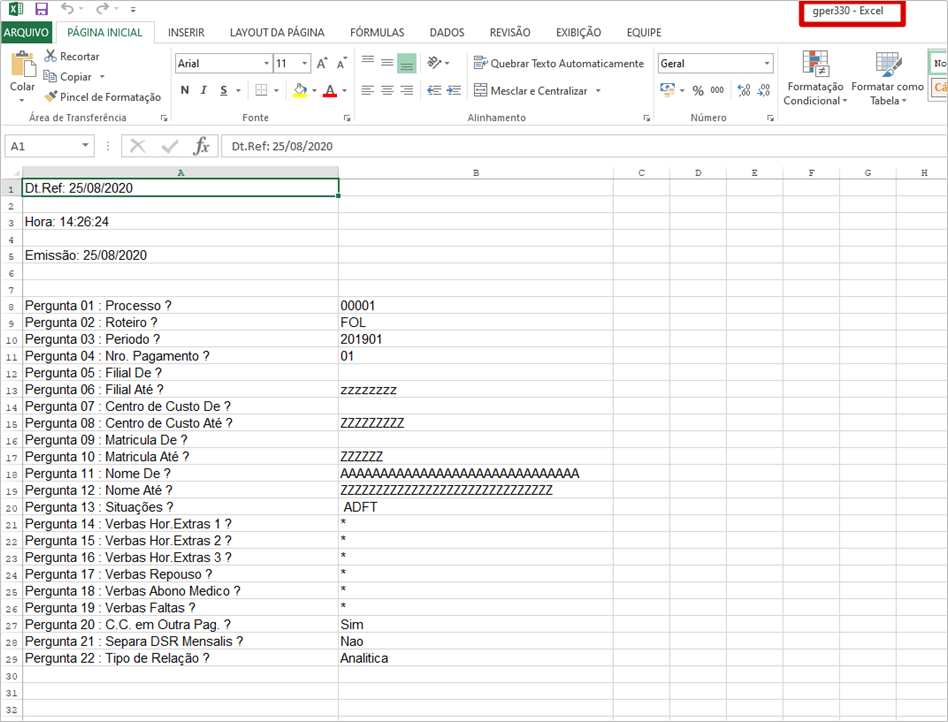Open Alinhamento dialog launcher
Image resolution: width=948 pixels, height=722 pixels.
point(646,118)
